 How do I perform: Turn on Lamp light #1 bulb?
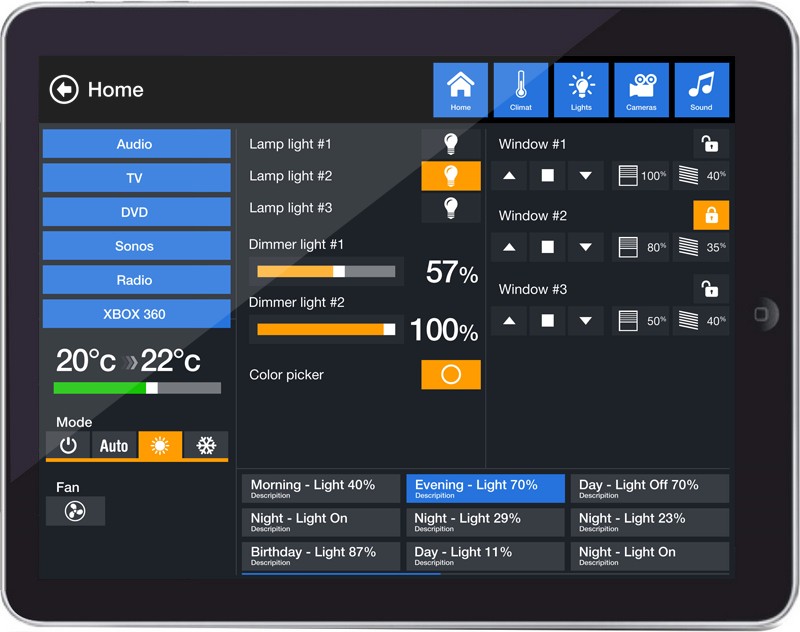tap(450, 143)
